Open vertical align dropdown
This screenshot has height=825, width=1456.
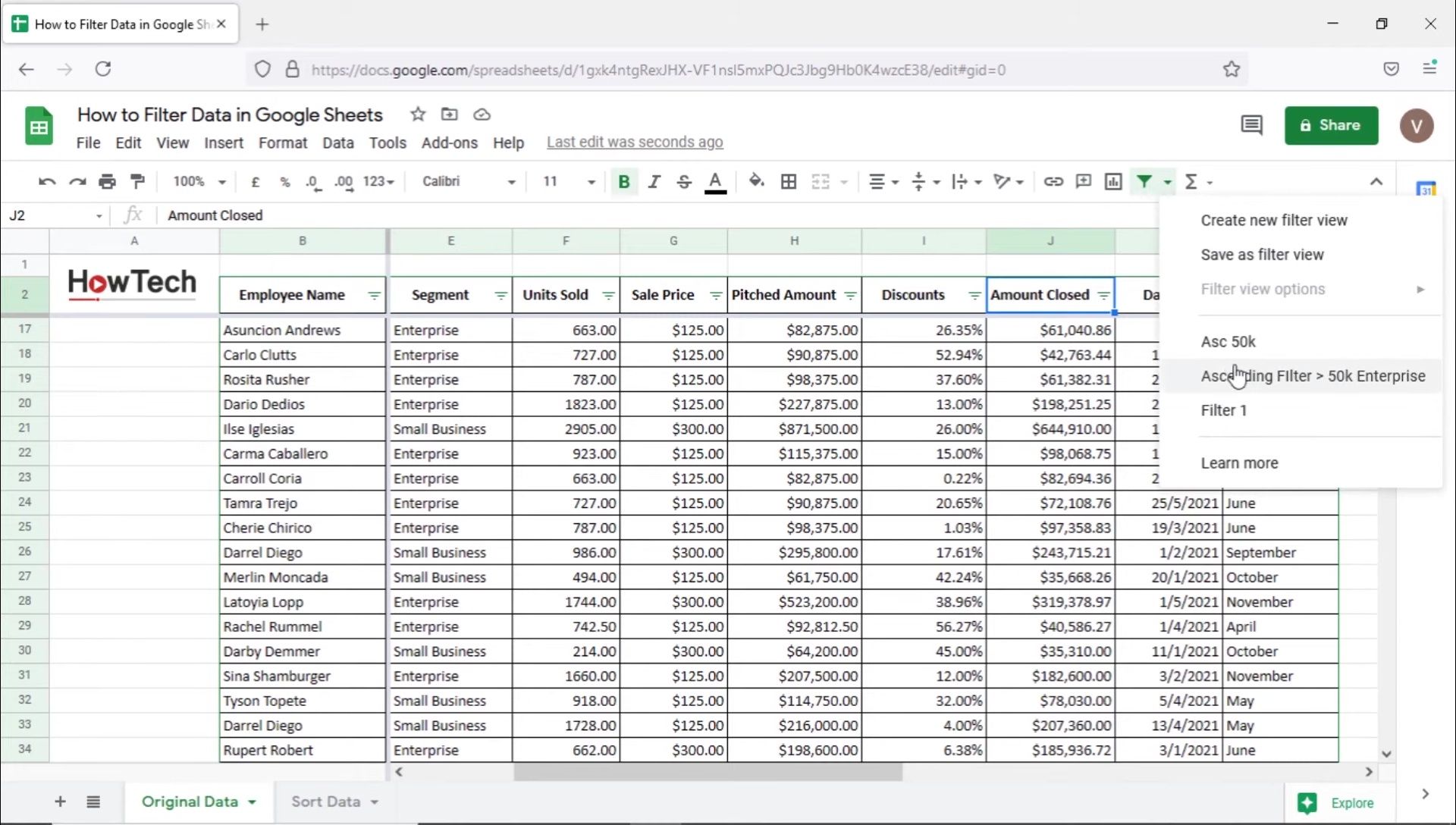(x=925, y=182)
